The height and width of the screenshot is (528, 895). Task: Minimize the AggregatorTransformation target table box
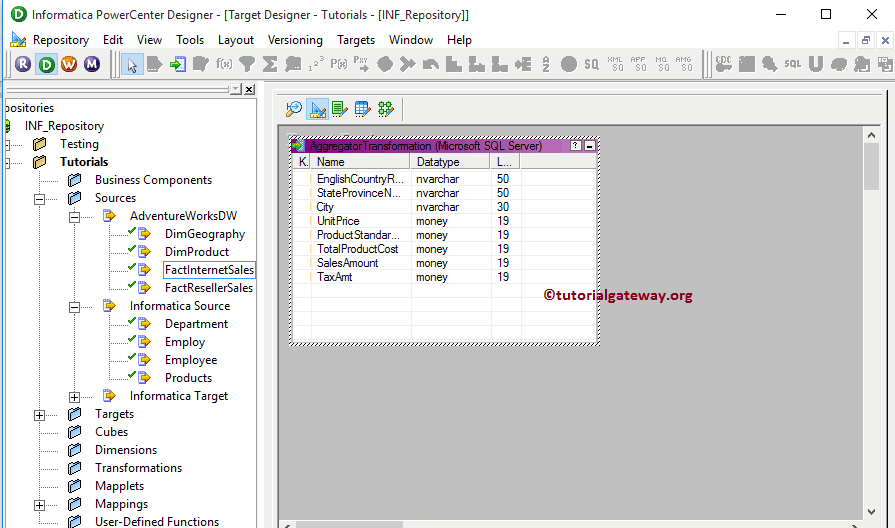(x=590, y=146)
